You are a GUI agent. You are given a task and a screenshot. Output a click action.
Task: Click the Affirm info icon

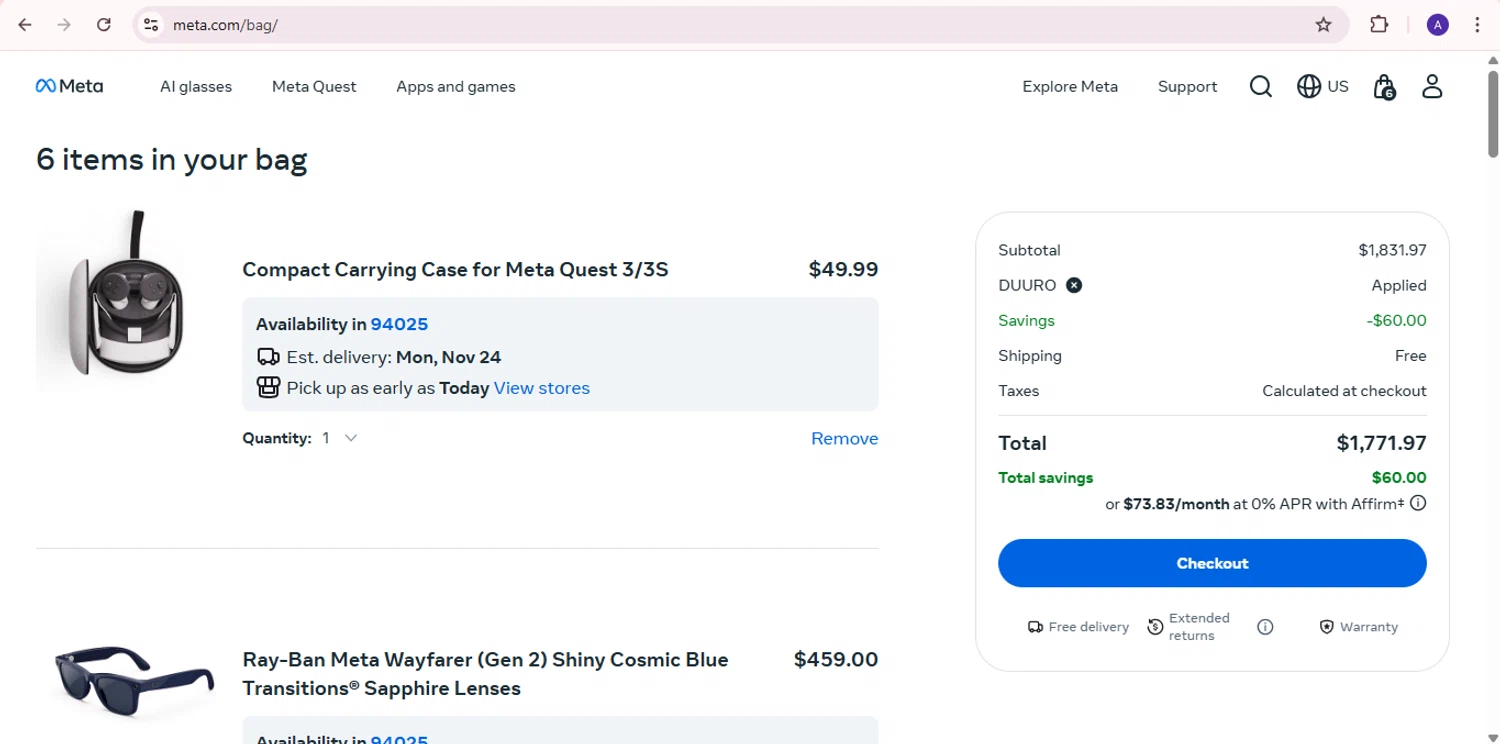pyautogui.click(x=1418, y=503)
